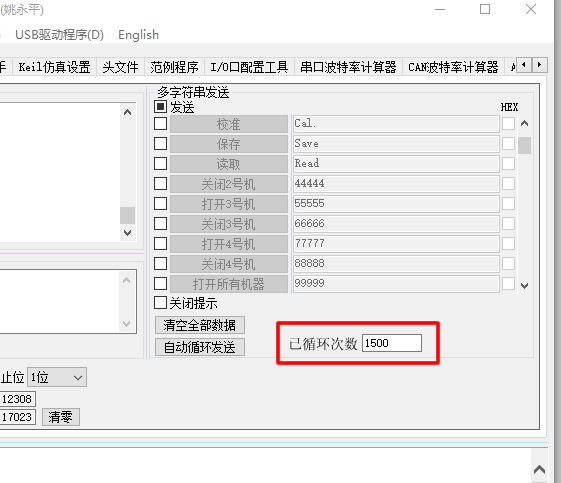This screenshot has width=561, height=483.
Task: Toggle HEX checkbox for Read row
Action: click(x=508, y=164)
